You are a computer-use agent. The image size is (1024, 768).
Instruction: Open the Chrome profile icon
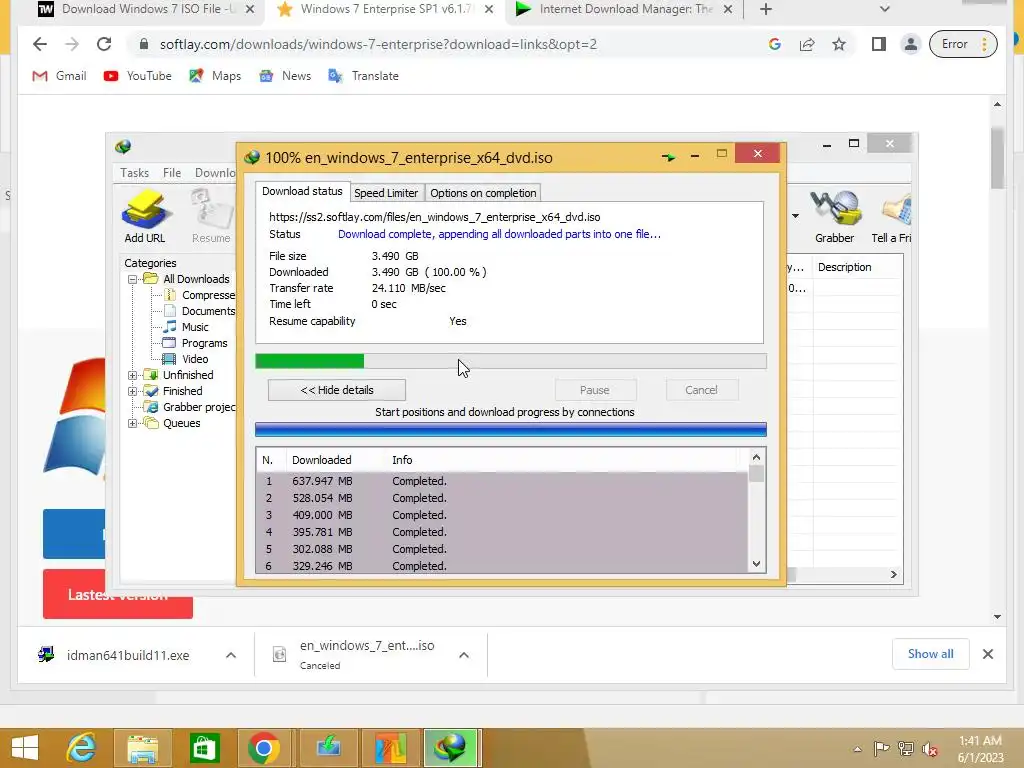[x=910, y=44]
